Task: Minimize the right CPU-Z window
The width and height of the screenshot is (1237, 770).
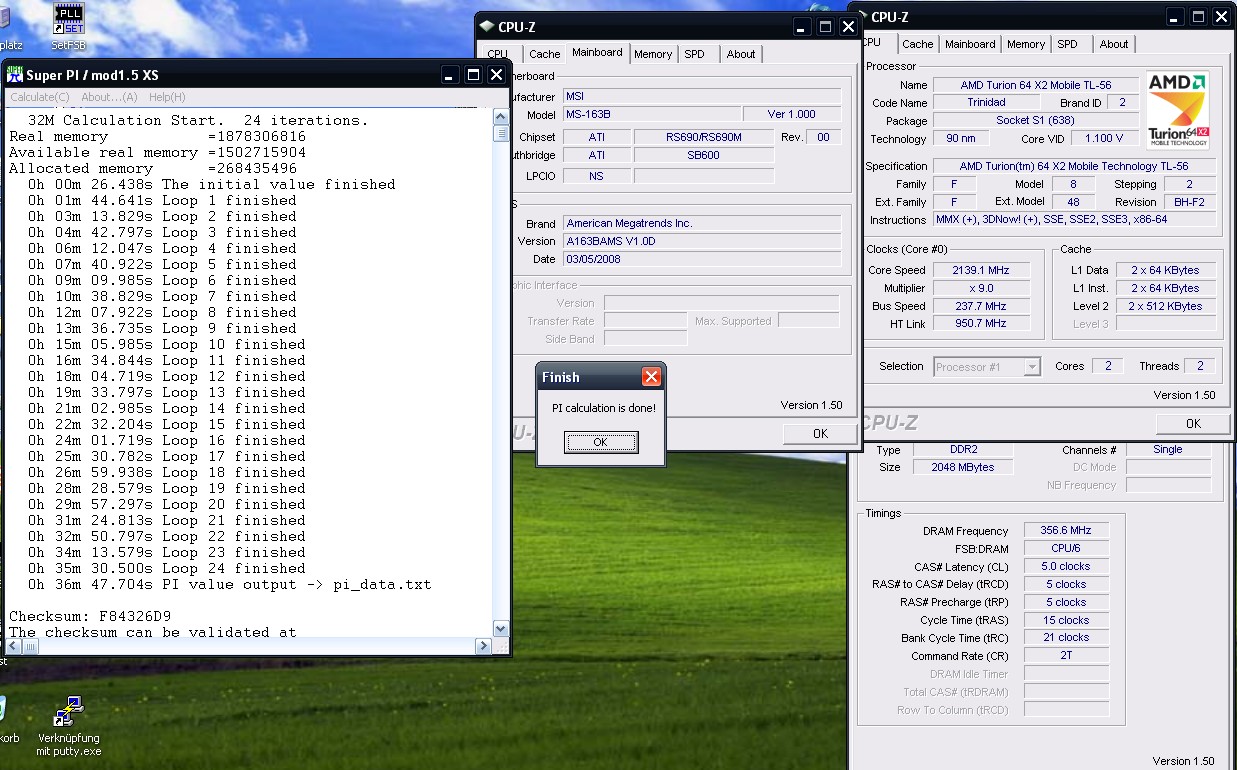Action: click(1177, 16)
